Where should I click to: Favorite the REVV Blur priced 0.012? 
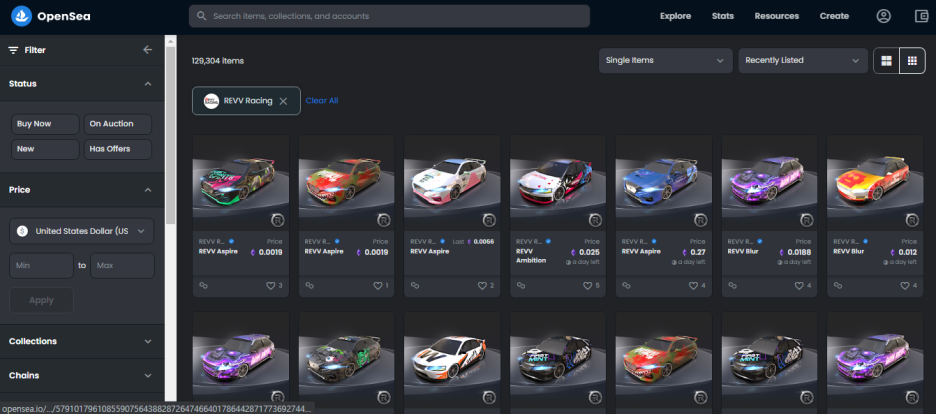click(905, 286)
